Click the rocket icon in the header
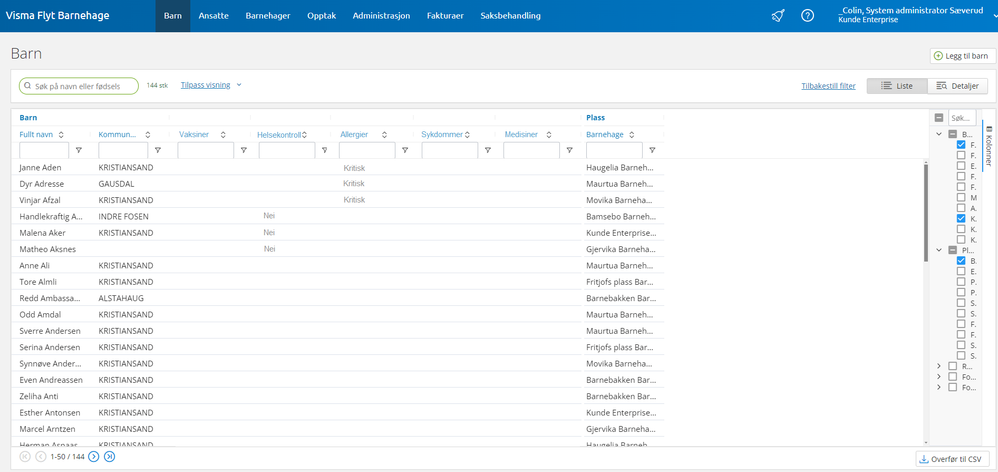 pyautogui.click(x=778, y=16)
